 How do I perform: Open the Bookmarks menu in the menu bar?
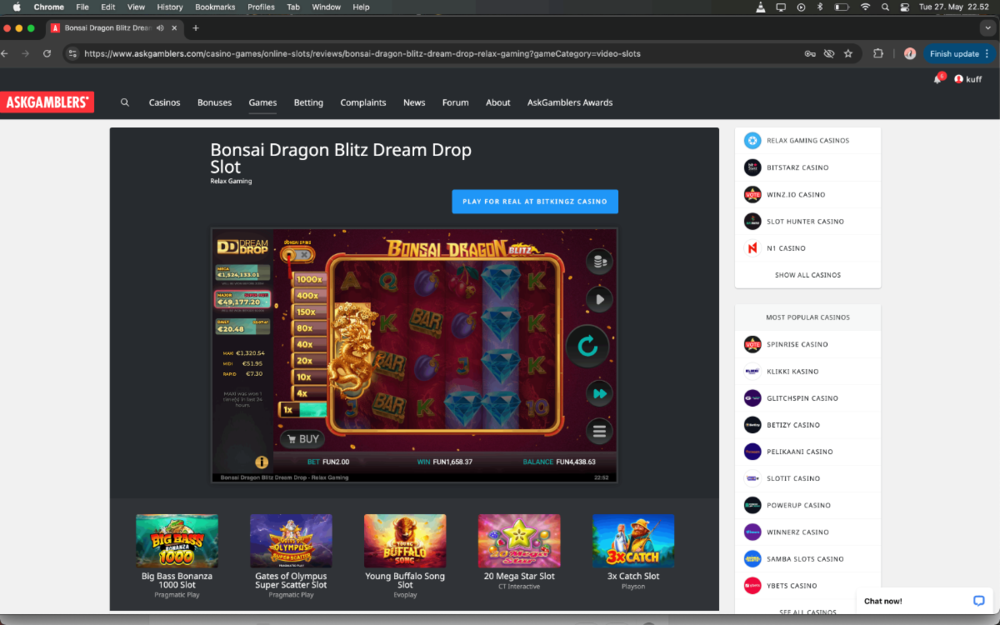tap(215, 7)
